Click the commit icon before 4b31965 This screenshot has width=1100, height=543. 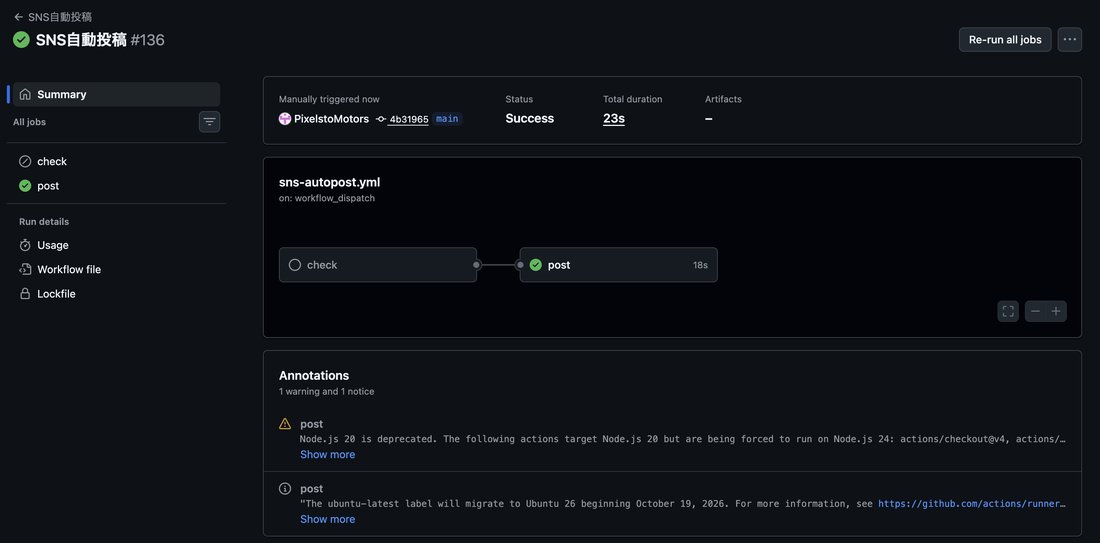point(381,119)
